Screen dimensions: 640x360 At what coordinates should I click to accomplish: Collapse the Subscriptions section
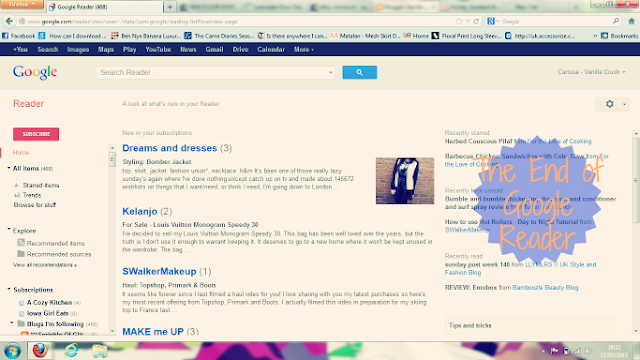[9, 289]
